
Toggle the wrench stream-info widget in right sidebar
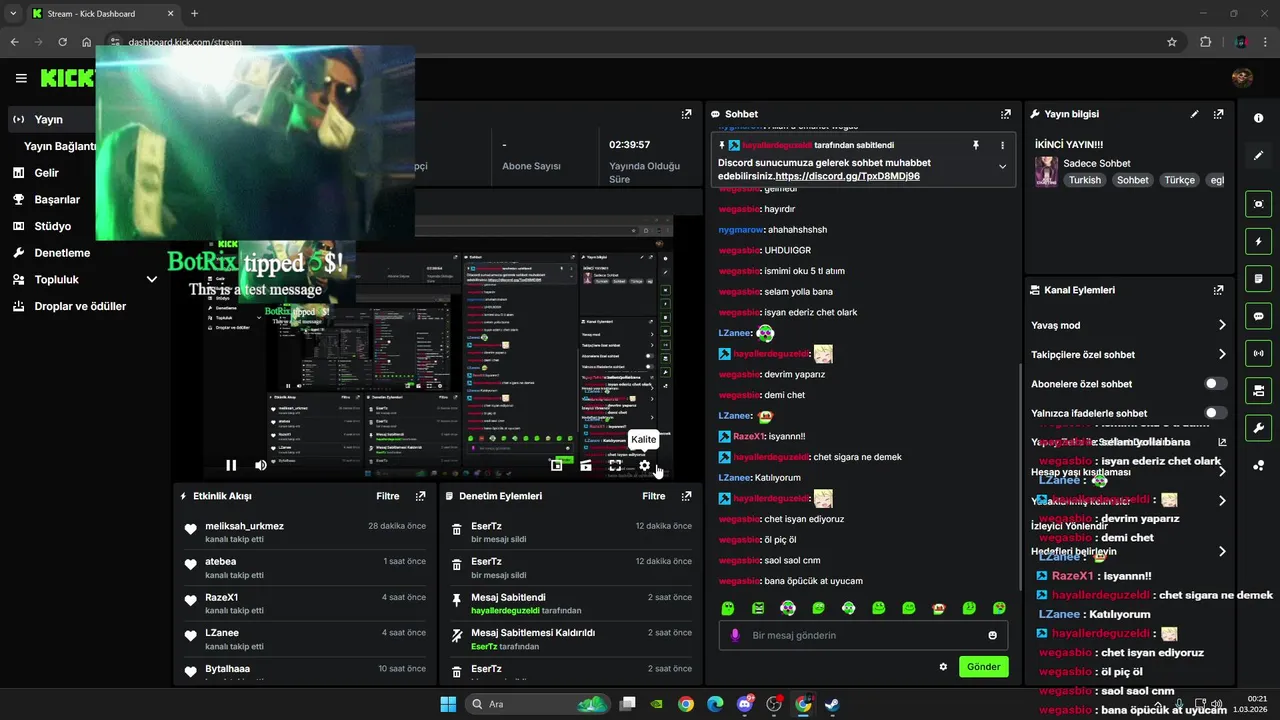pyautogui.click(x=1258, y=428)
